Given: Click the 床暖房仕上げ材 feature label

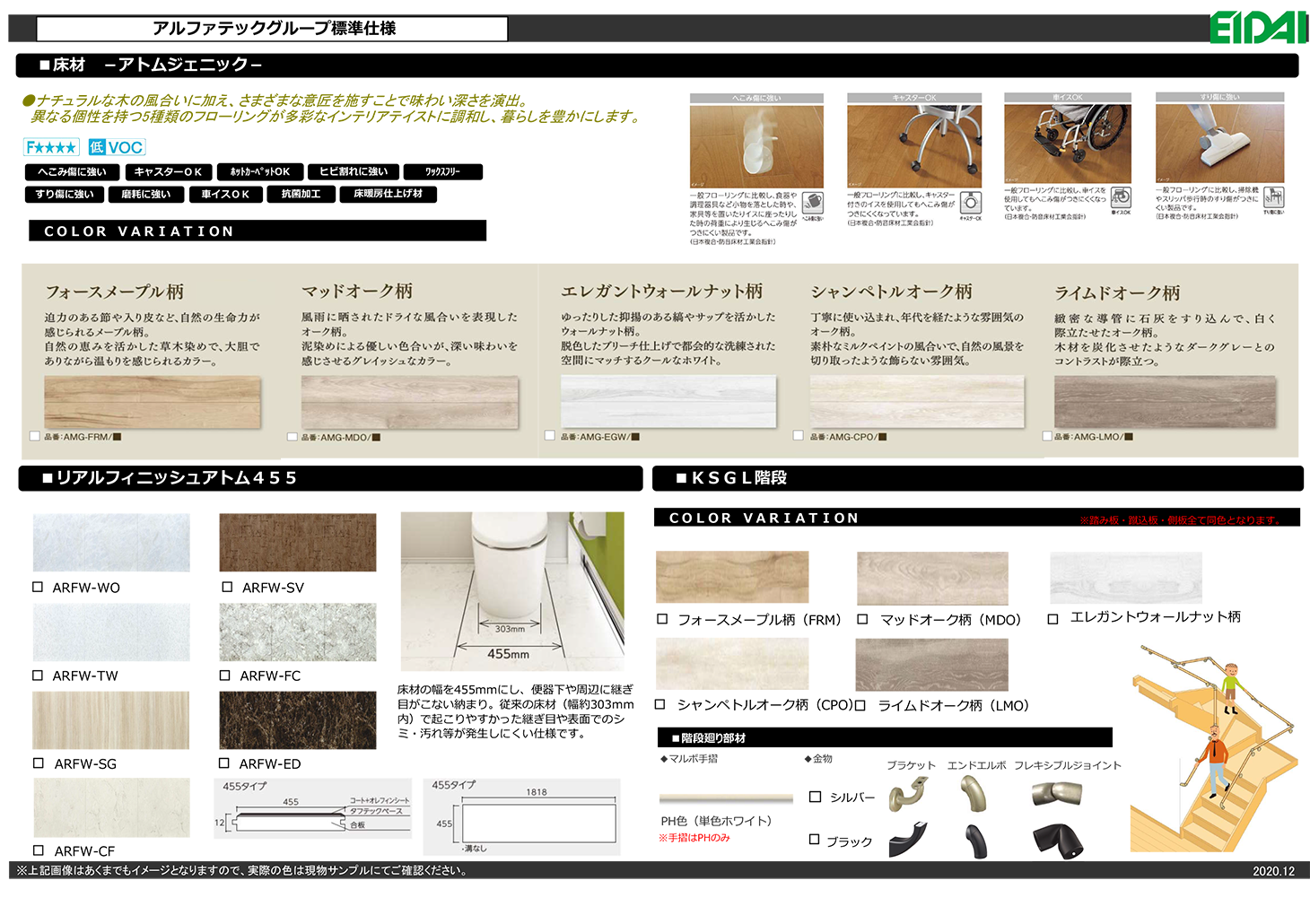Looking at the screenshot, I should [x=389, y=194].
